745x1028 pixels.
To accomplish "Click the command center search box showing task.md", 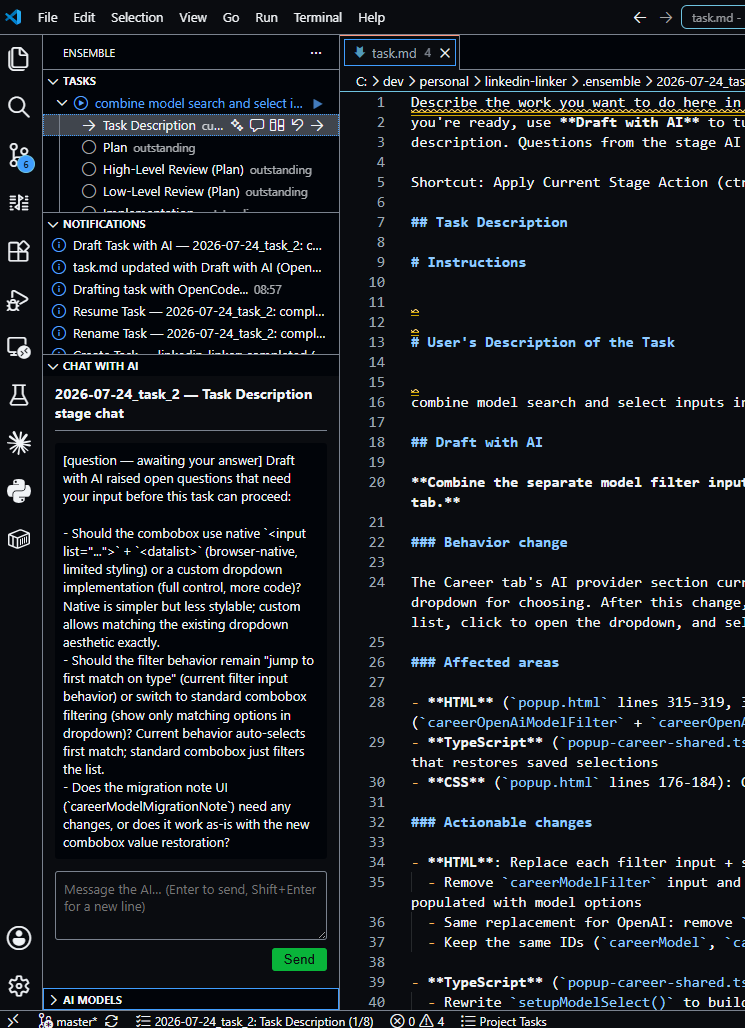I will pos(714,18).
